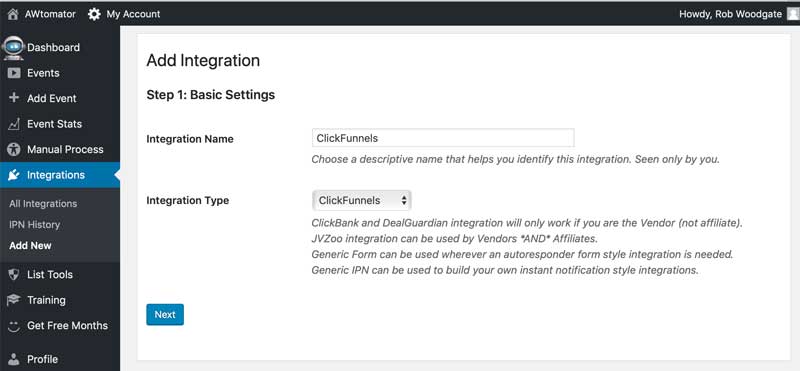This screenshot has width=800, height=371.
Task: Click the plus icon for Add Event
Action: pyautogui.click(x=14, y=98)
